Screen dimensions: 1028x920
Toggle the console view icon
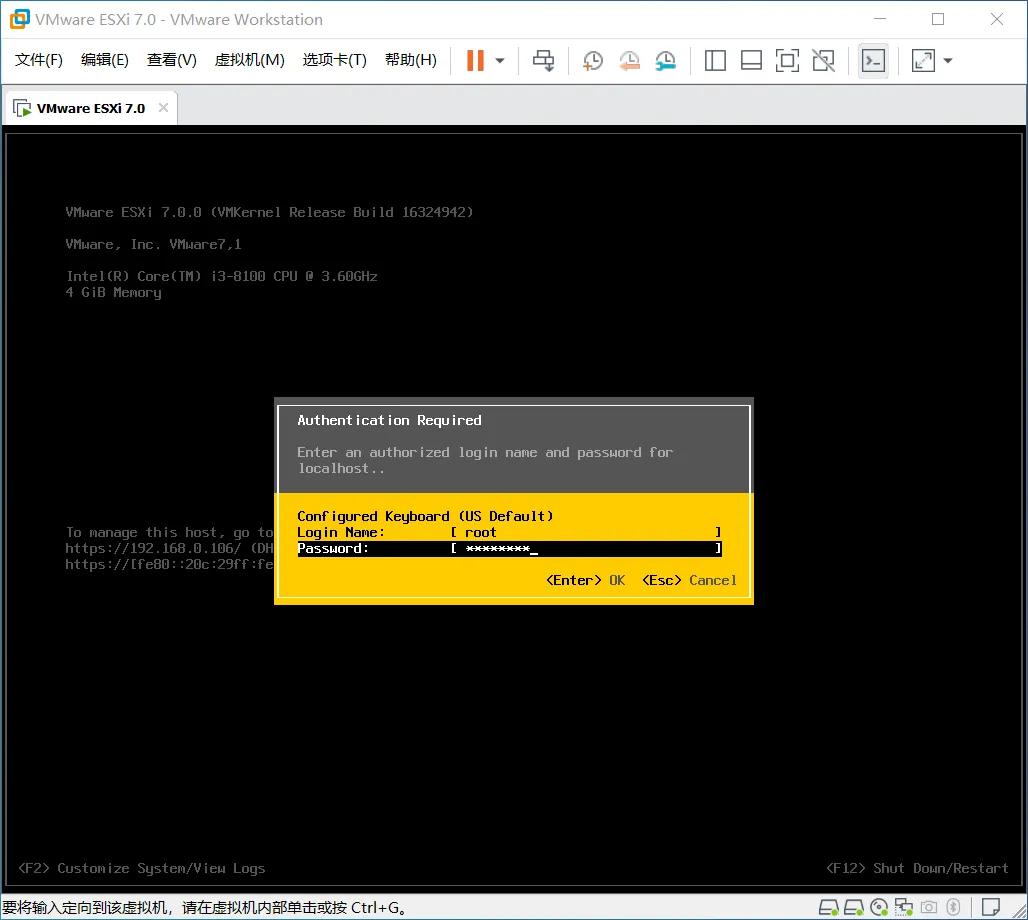pos(873,61)
